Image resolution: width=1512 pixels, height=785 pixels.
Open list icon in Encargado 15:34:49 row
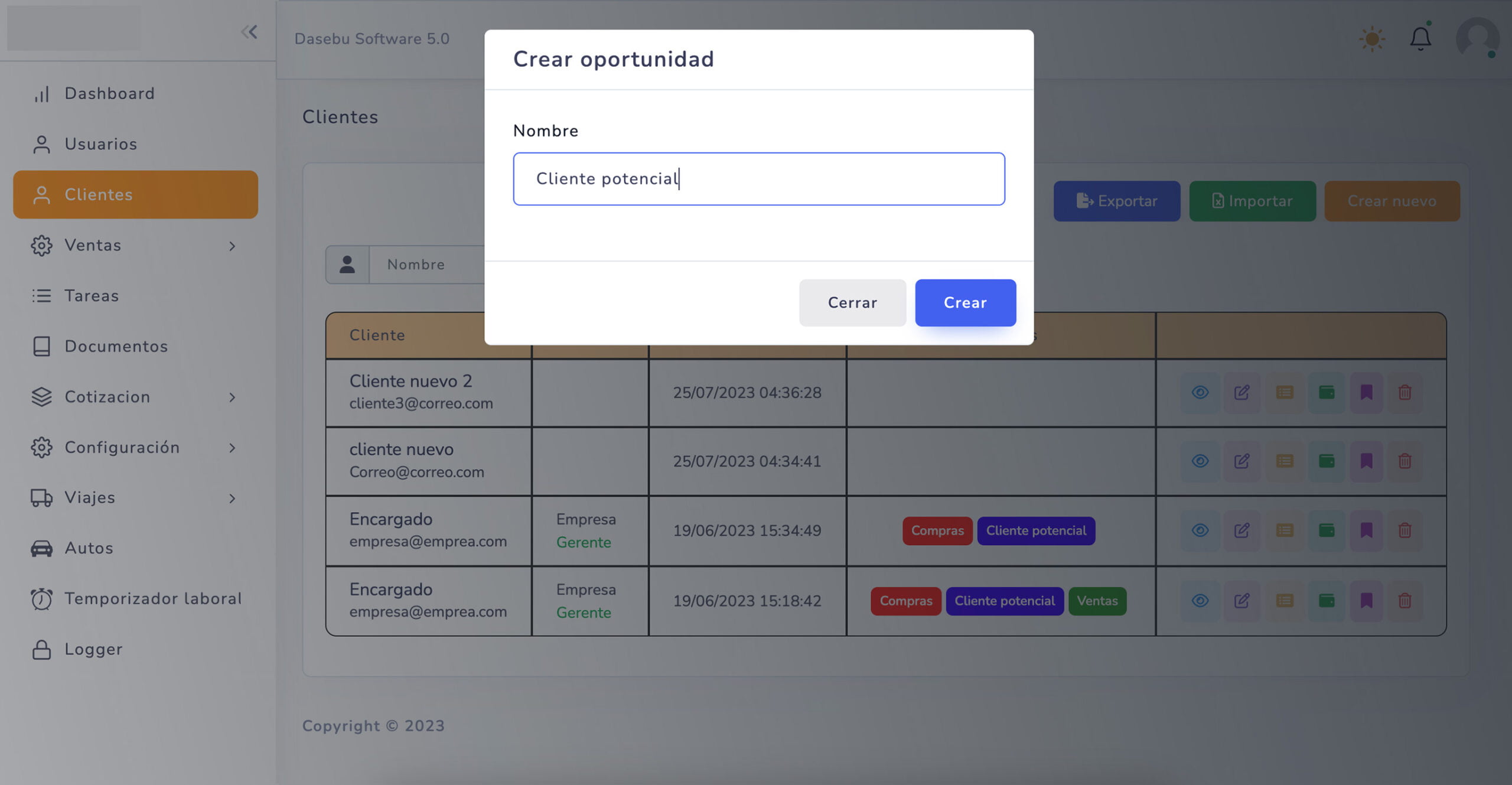(x=1284, y=530)
